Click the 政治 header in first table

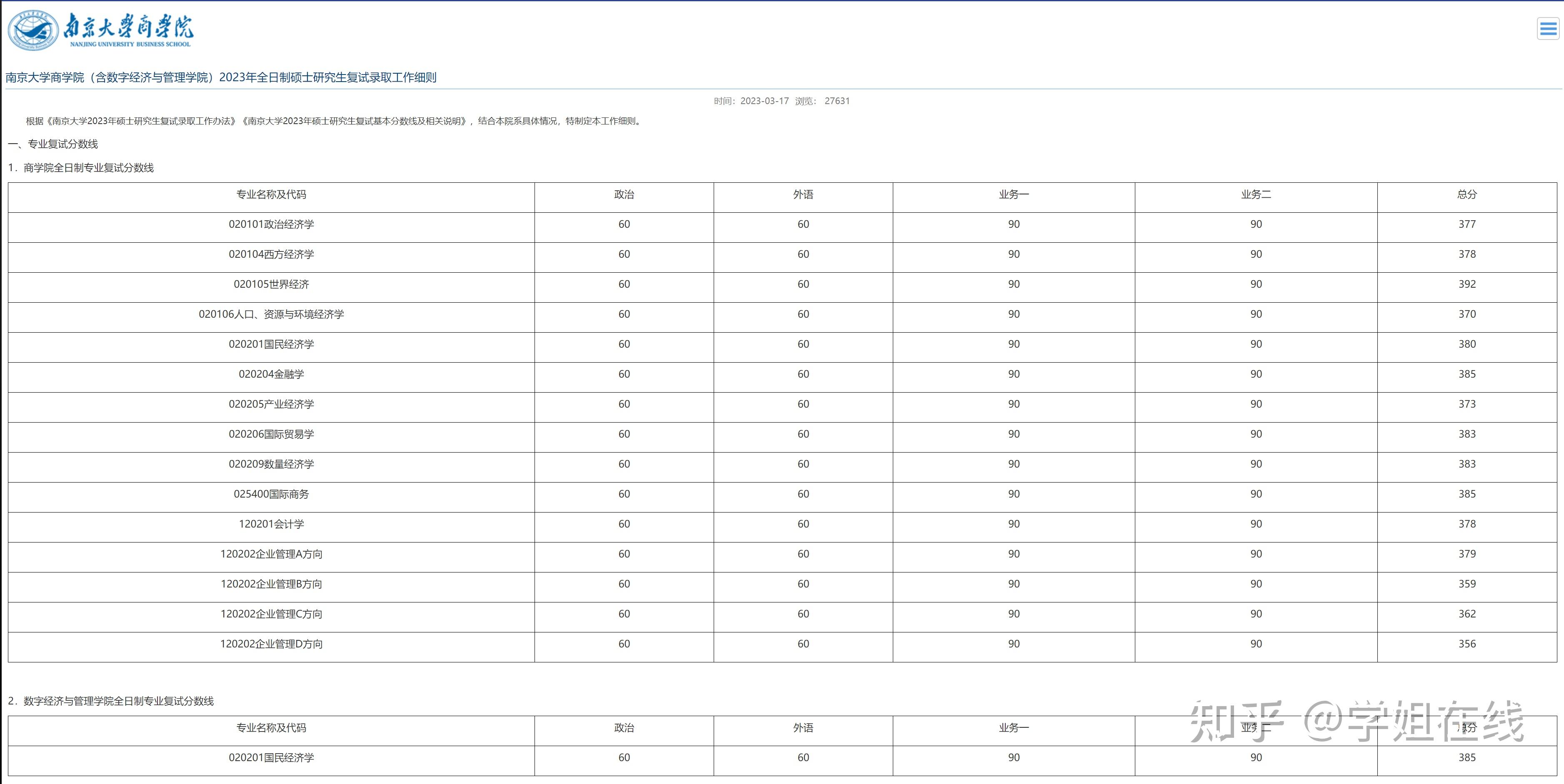624,195
